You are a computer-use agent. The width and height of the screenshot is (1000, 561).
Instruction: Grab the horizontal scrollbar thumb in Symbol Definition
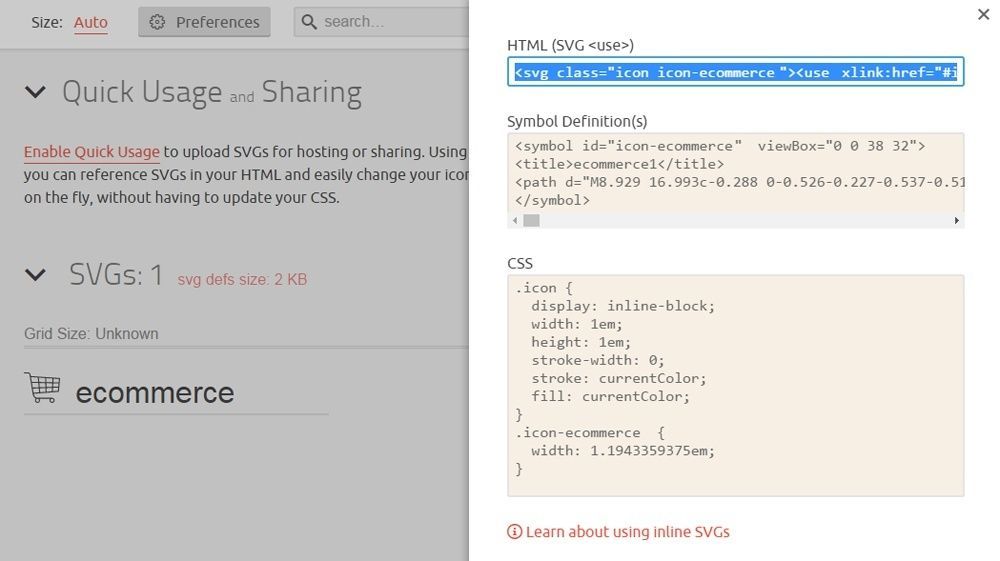[x=531, y=221]
